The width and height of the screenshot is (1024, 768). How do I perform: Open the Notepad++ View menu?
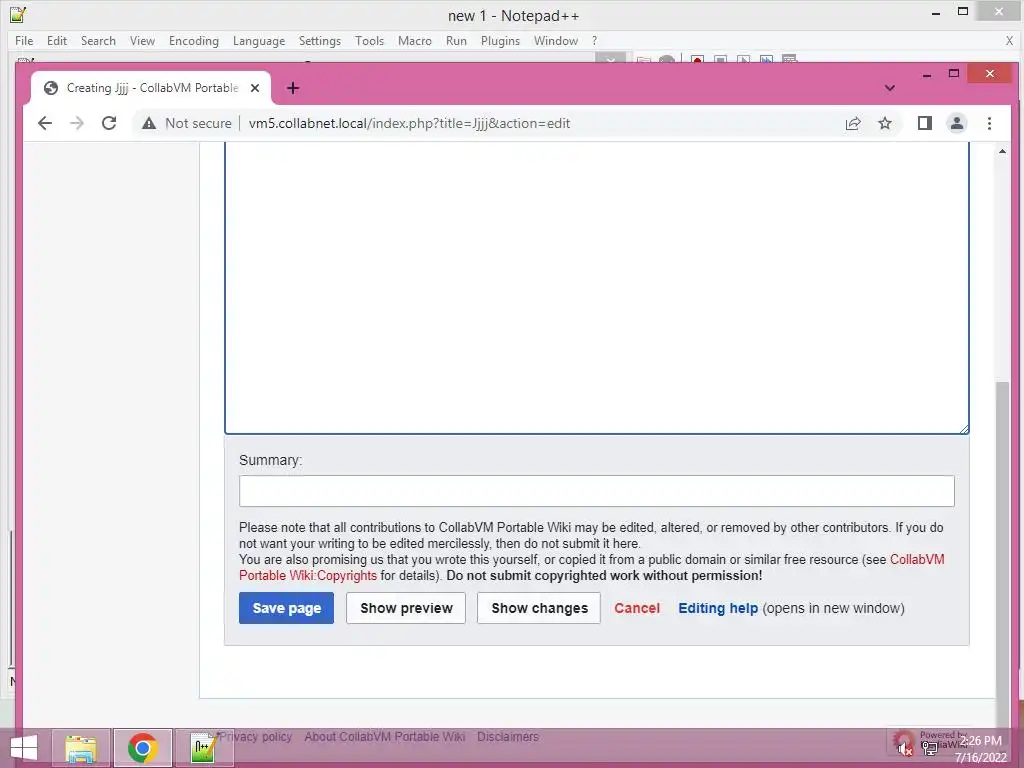tap(142, 40)
